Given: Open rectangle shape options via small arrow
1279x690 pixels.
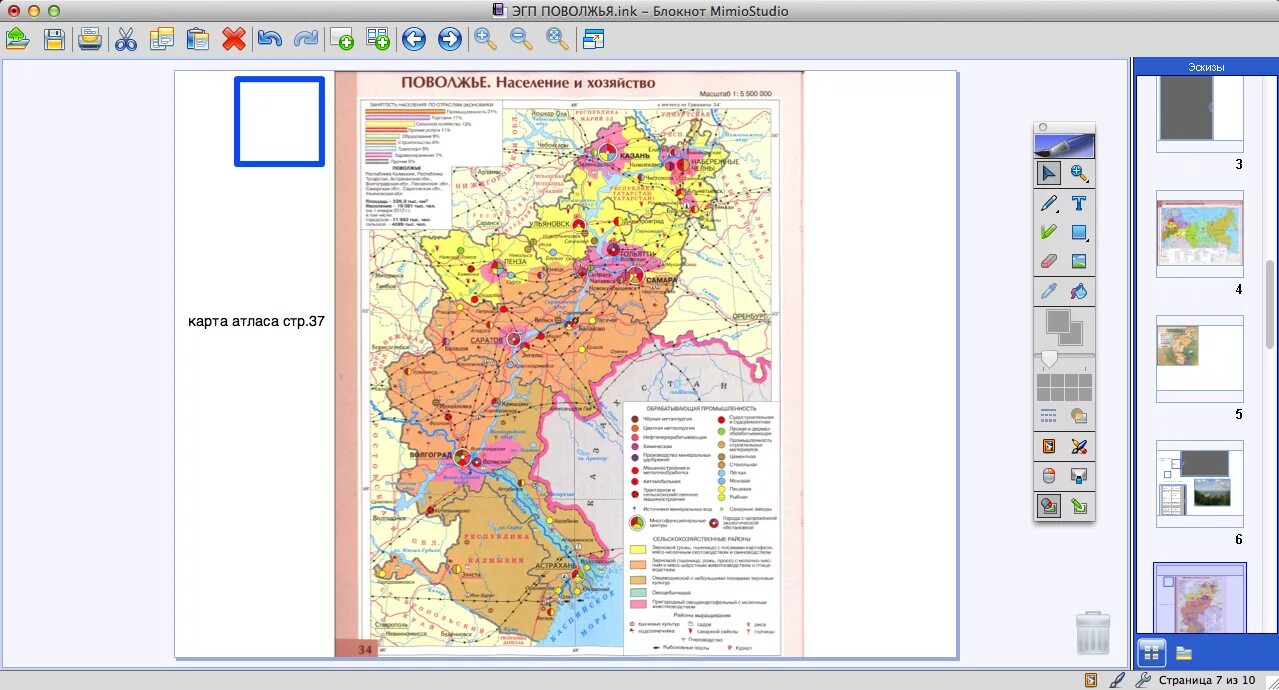Looking at the screenshot, I should 1089,241.
